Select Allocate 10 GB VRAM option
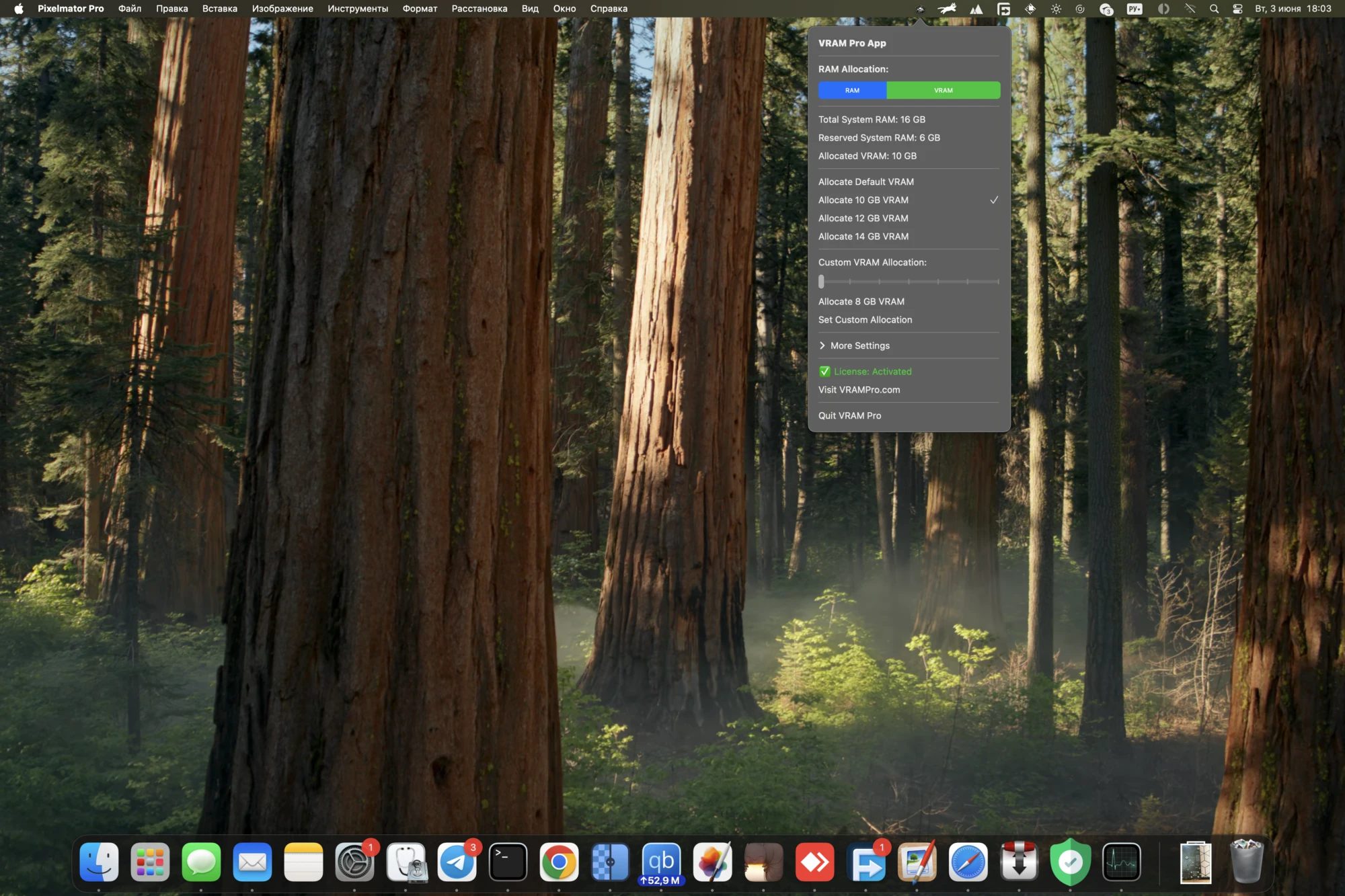Screen dimensions: 1345x896 tap(863, 200)
